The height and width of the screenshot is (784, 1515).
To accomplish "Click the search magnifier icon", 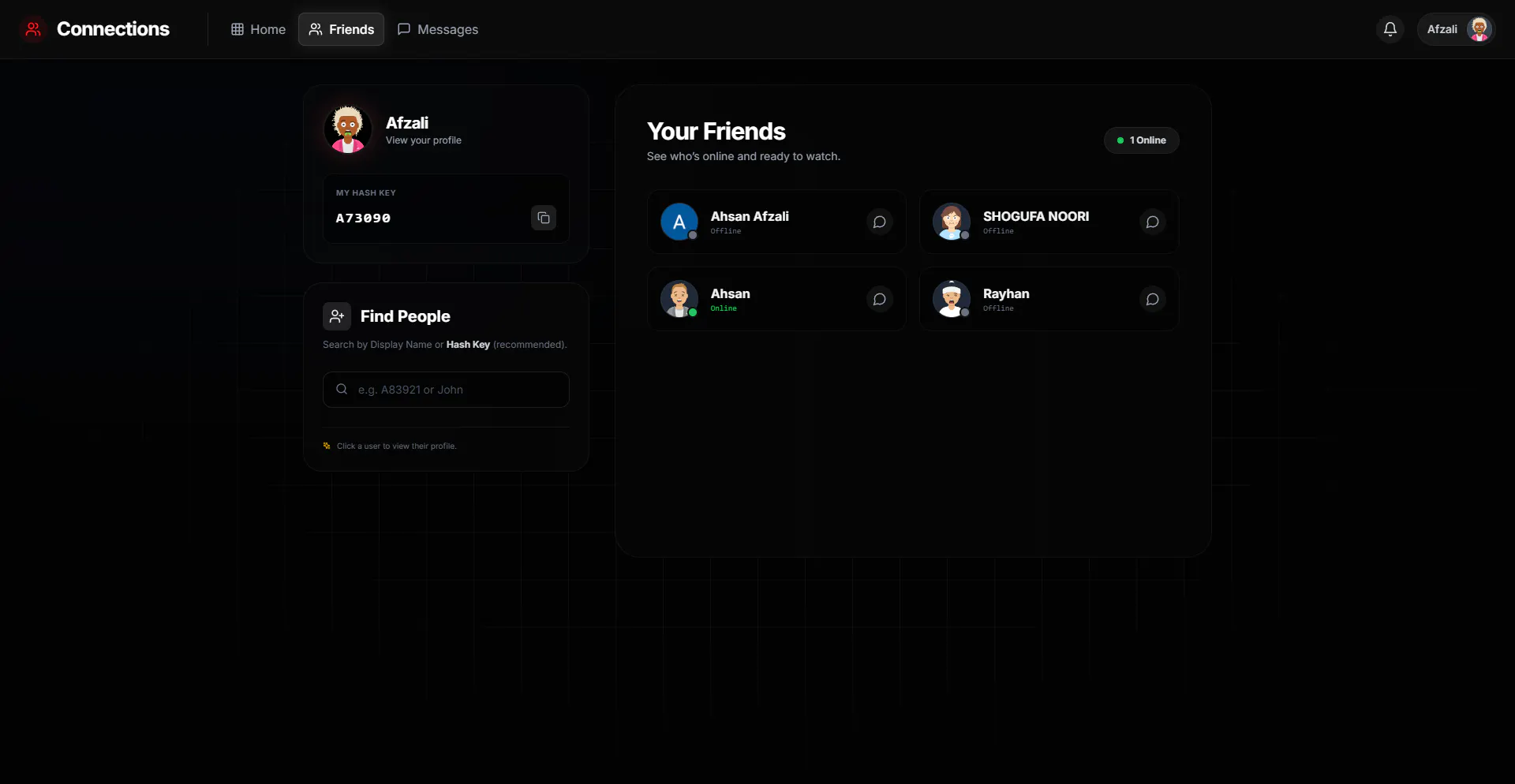I will (342, 389).
